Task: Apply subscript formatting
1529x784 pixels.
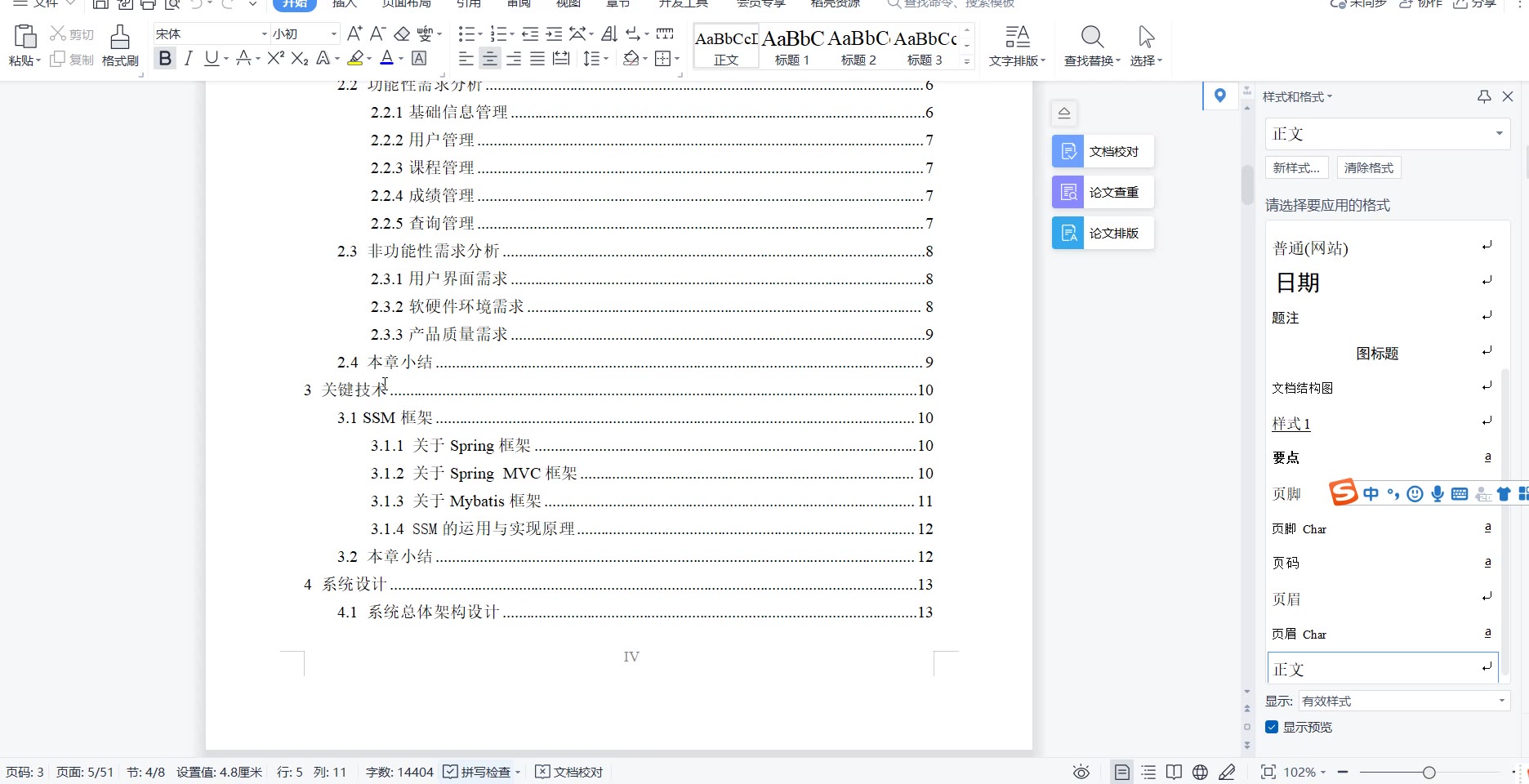Action: pyautogui.click(x=300, y=59)
